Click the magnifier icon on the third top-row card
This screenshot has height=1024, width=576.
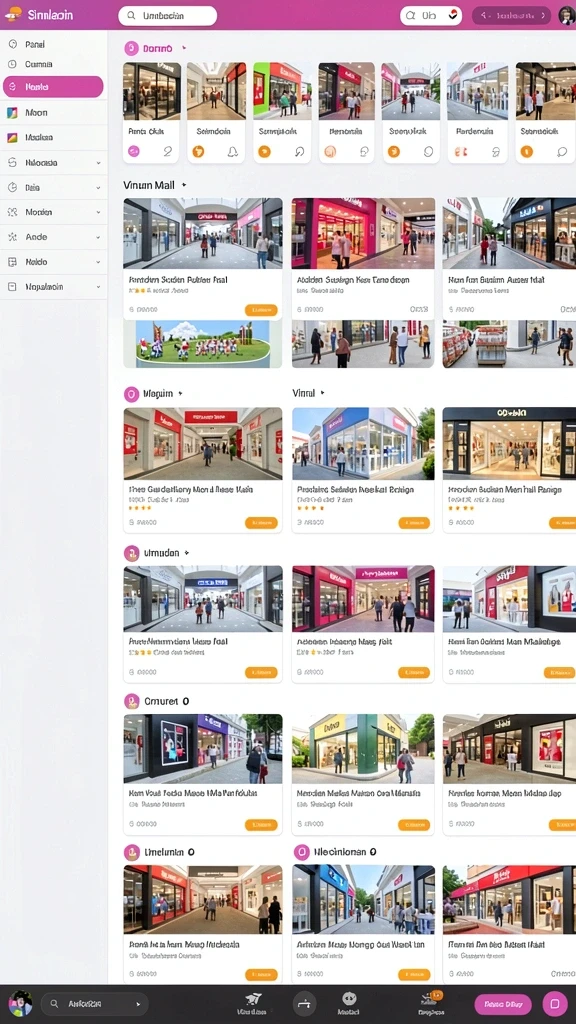click(299, 152)
